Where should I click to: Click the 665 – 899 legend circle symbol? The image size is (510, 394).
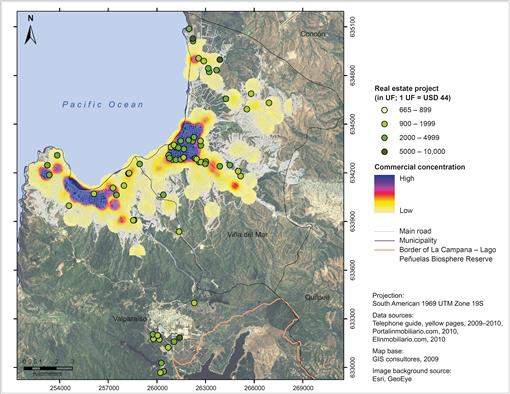(385, 110)
